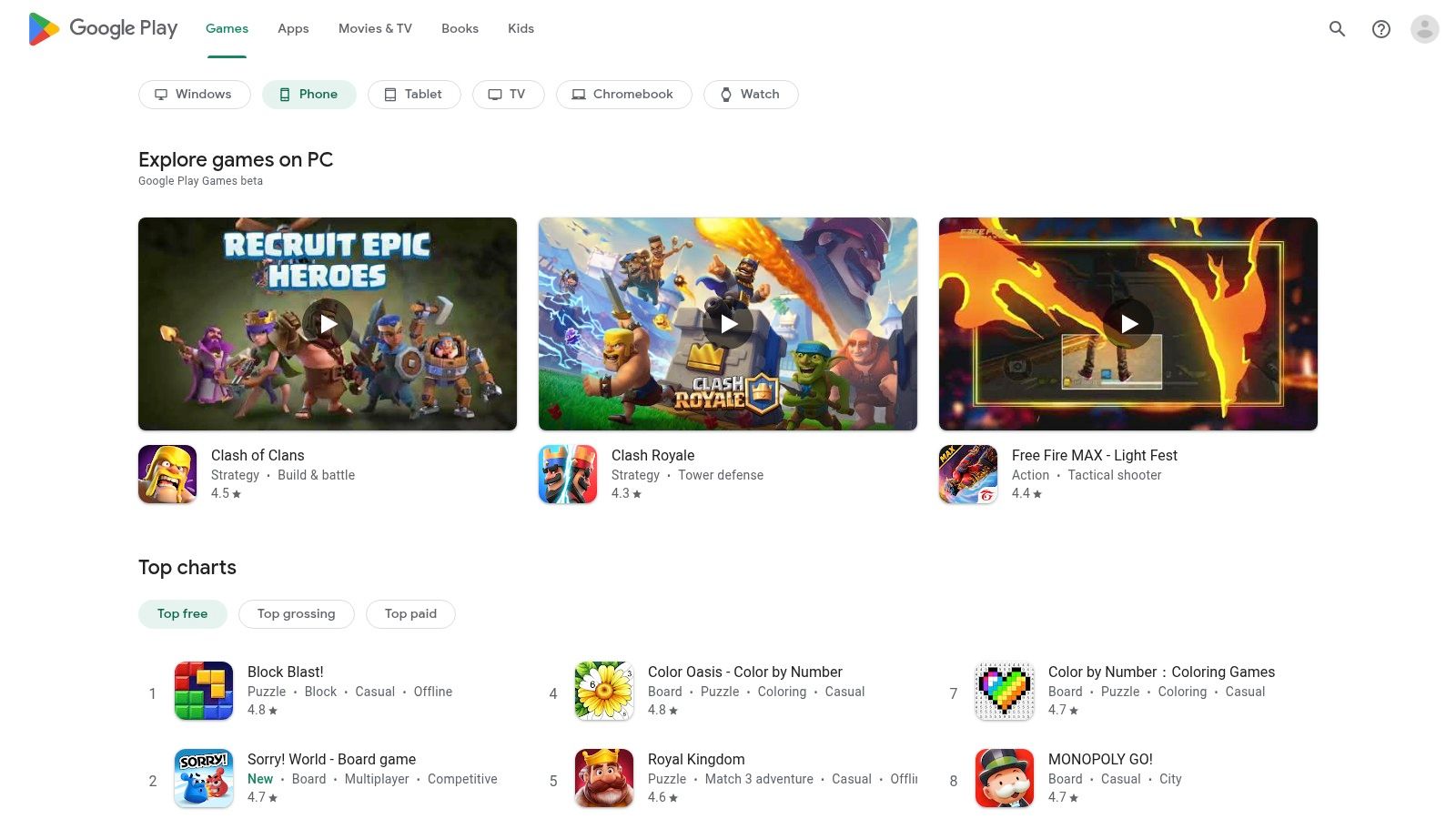This screenshot has height=819, width=1456.
Task: Click the profile avatar icon
Action: [1424, 28]
